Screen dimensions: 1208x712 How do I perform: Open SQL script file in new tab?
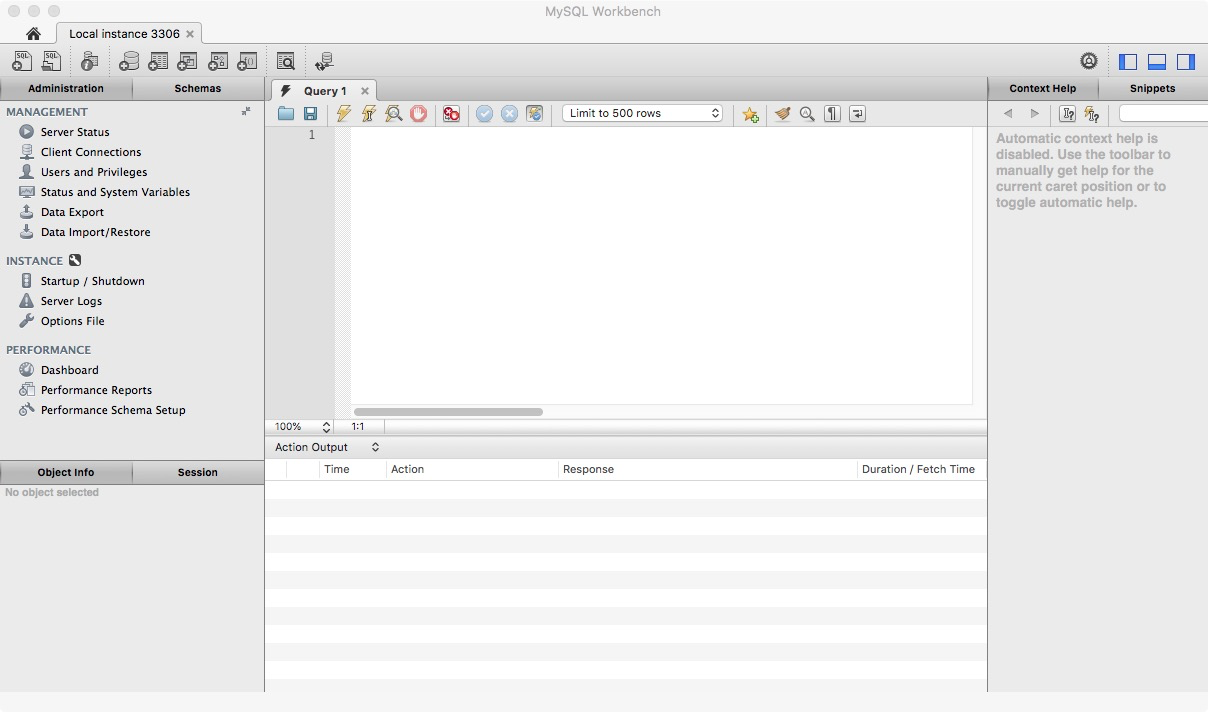pos(51,62)
